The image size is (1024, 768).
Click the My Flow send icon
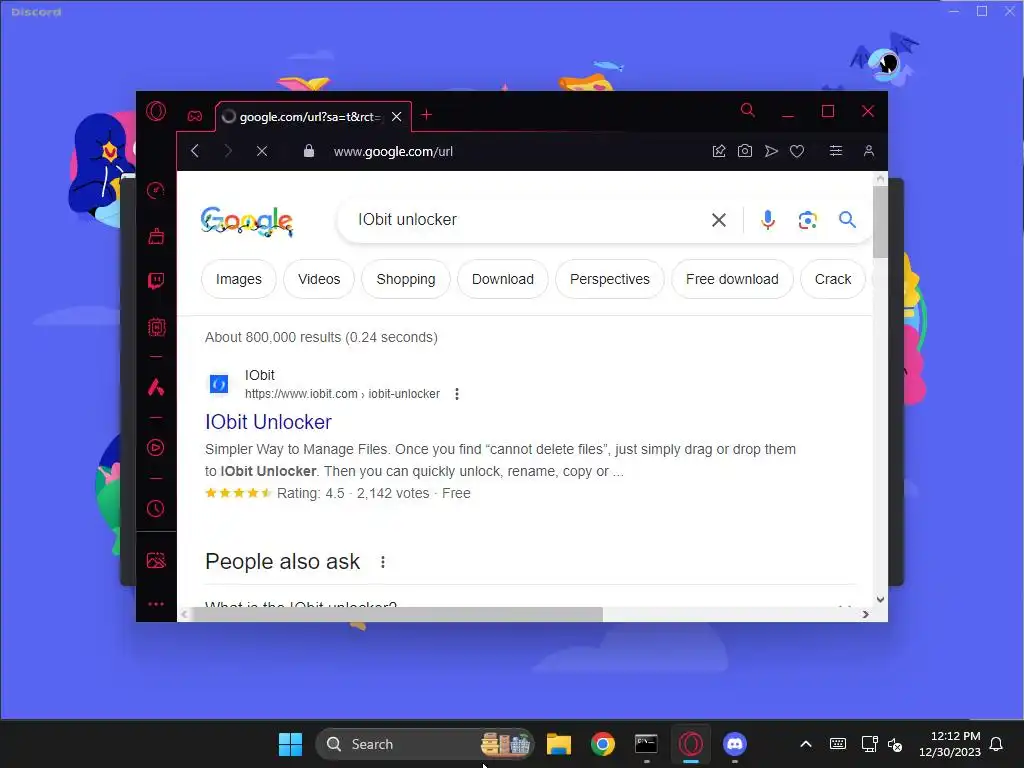(771, 151)
